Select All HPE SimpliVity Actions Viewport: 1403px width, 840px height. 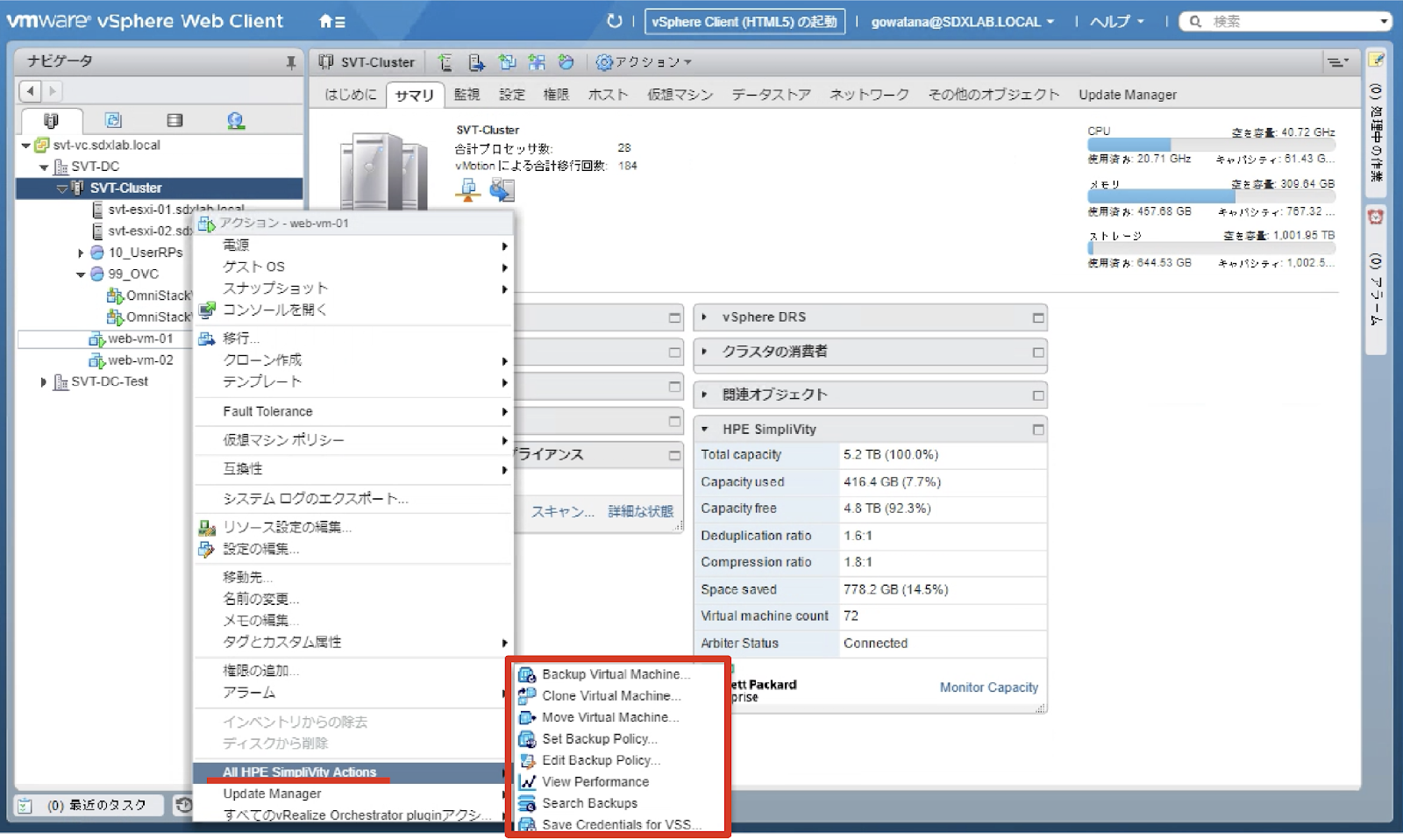point(353,772)
